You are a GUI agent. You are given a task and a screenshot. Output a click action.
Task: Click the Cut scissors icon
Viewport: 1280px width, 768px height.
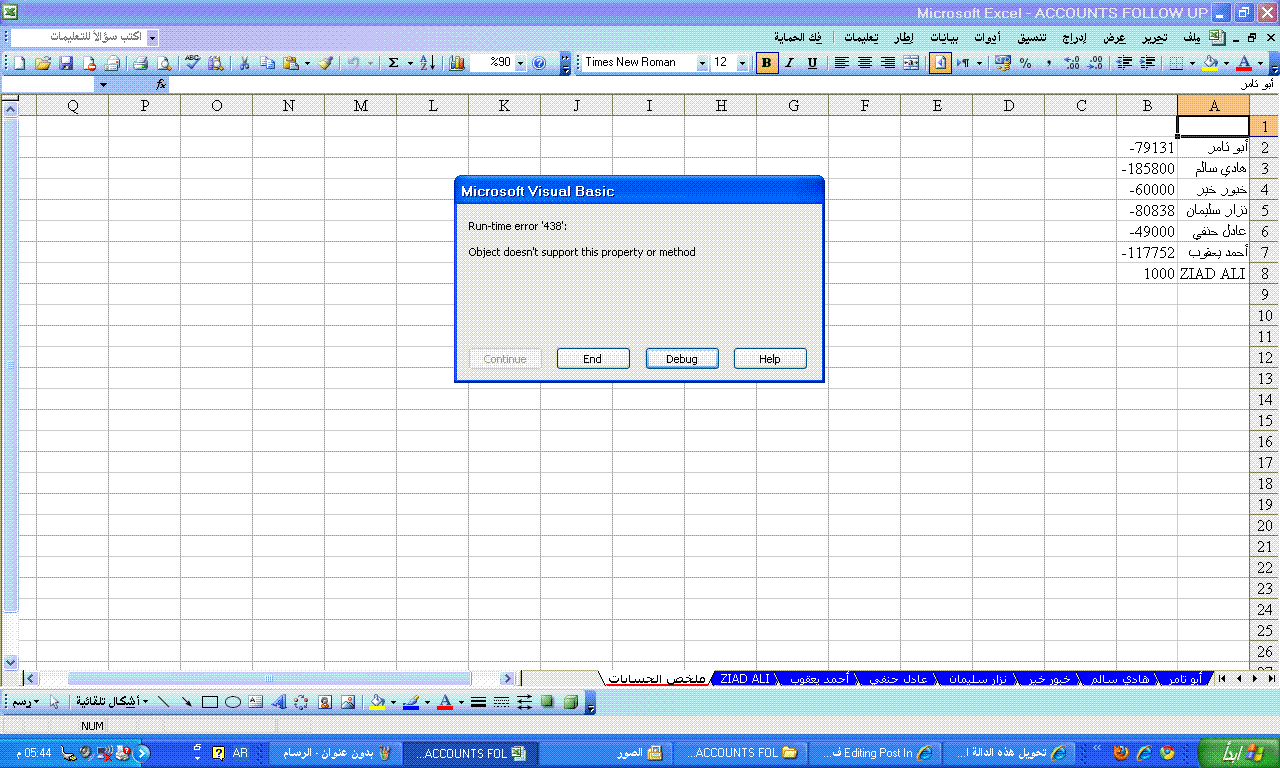(244, 62)
